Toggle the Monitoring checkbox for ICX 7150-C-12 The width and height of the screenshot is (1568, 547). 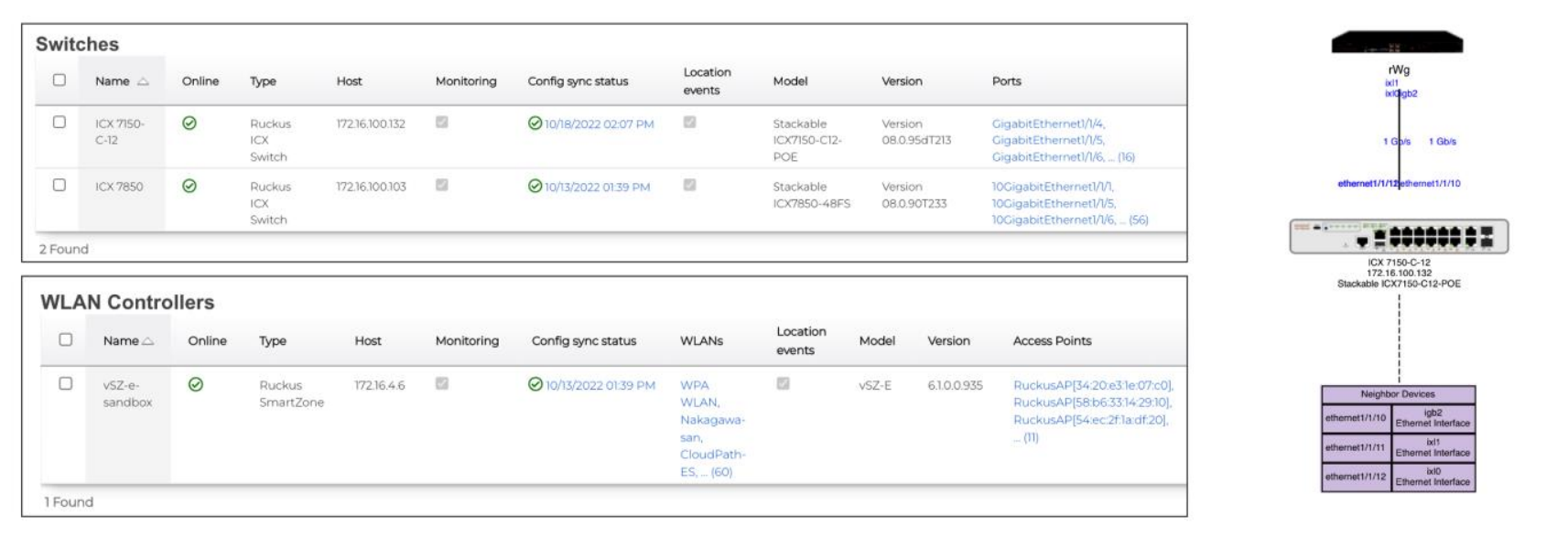point(442,122)
